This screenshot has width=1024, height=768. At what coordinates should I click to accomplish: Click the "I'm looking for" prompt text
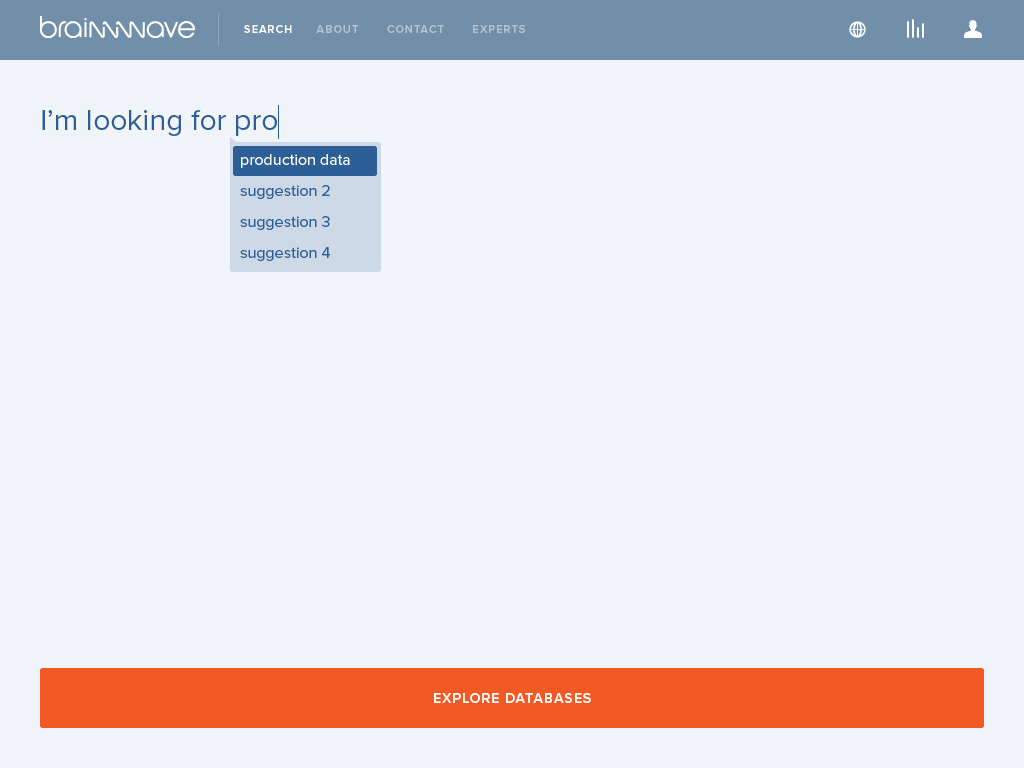click(x=132, y=121)
